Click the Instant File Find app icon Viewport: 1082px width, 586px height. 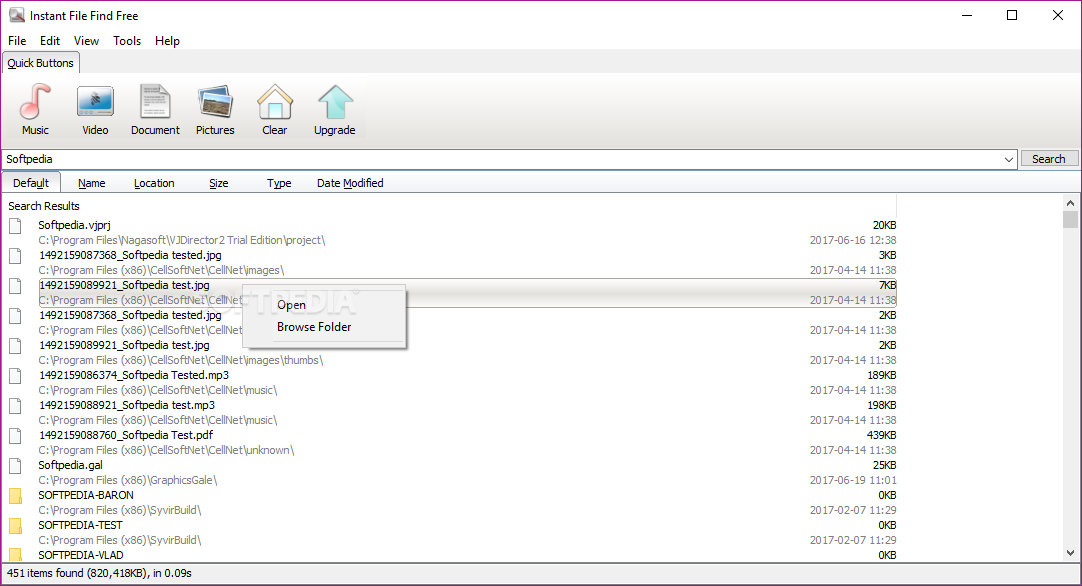[x=17, y=15]
